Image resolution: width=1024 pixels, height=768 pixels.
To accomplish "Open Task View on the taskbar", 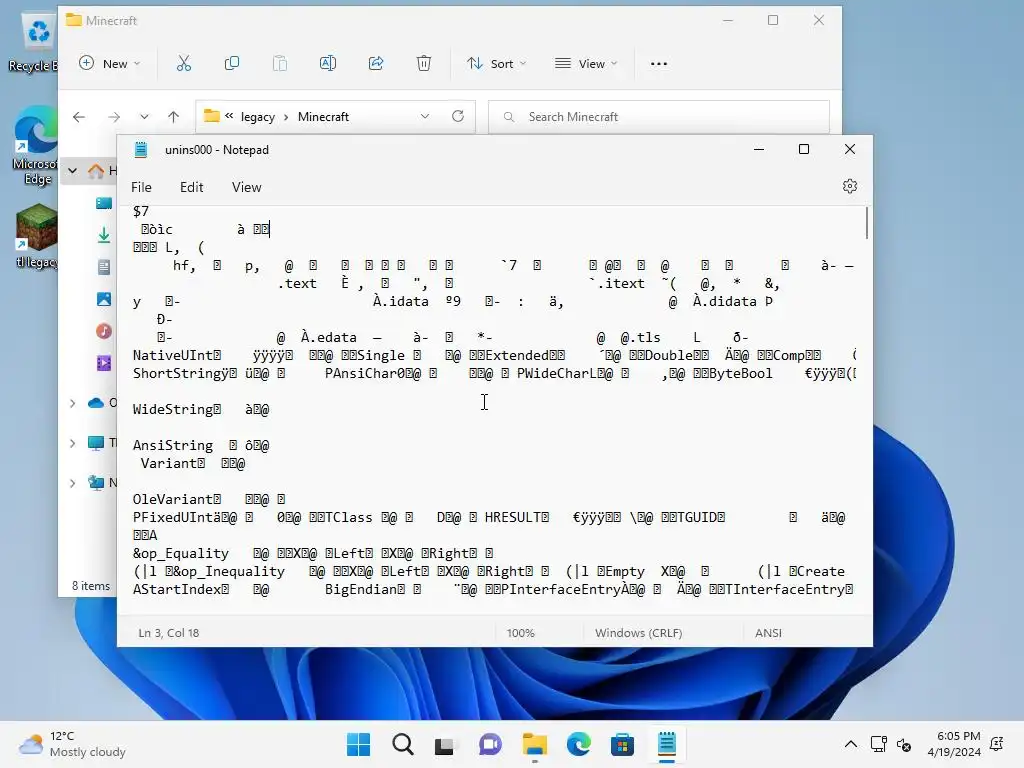I will [446, 744].
